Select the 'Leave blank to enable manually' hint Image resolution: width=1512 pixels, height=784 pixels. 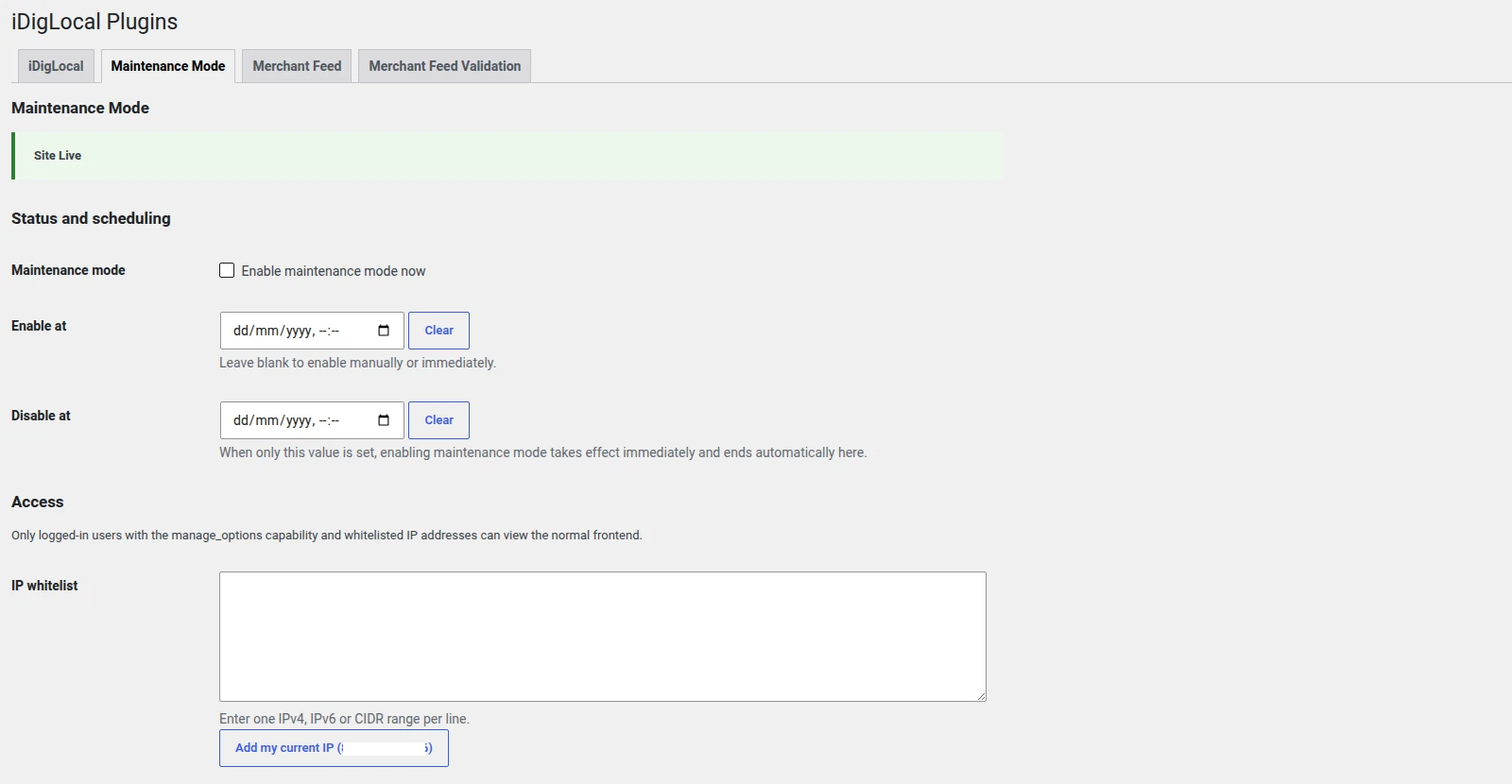(357, 363)
